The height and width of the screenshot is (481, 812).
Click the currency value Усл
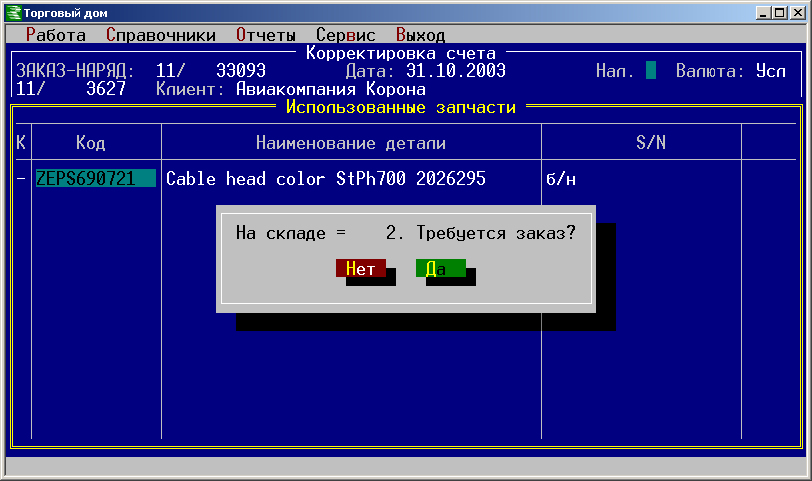pos(771,70)
